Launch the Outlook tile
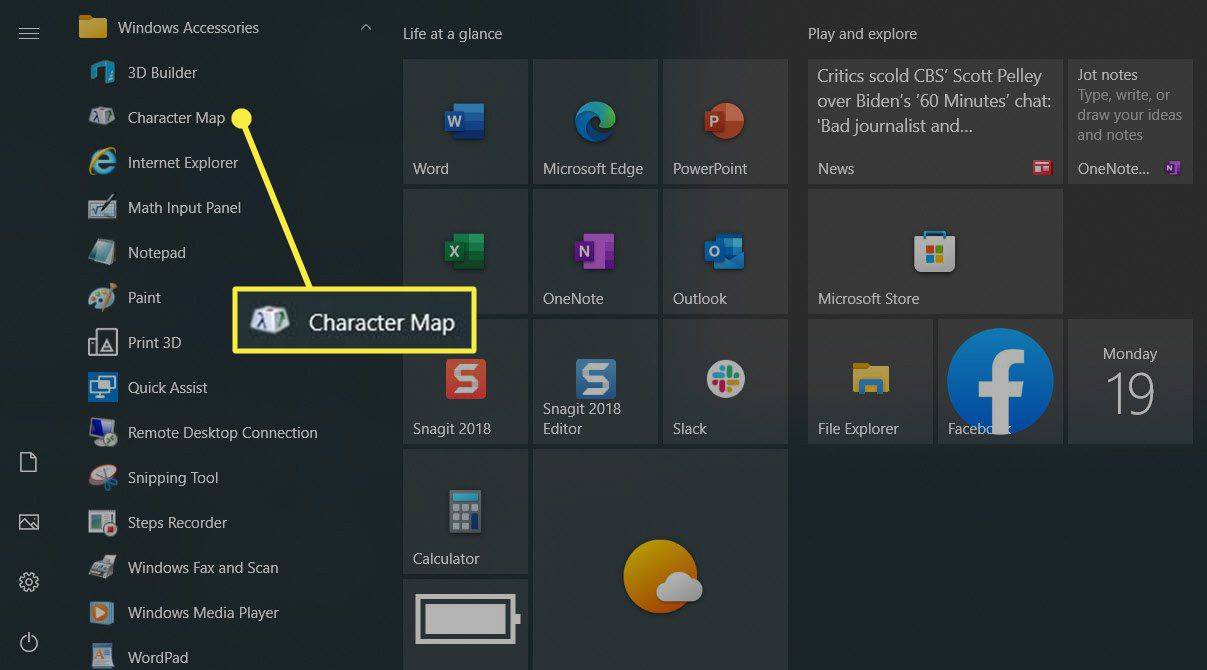The width and height of the screenshot is (1207, 670). tap(725, 252)
